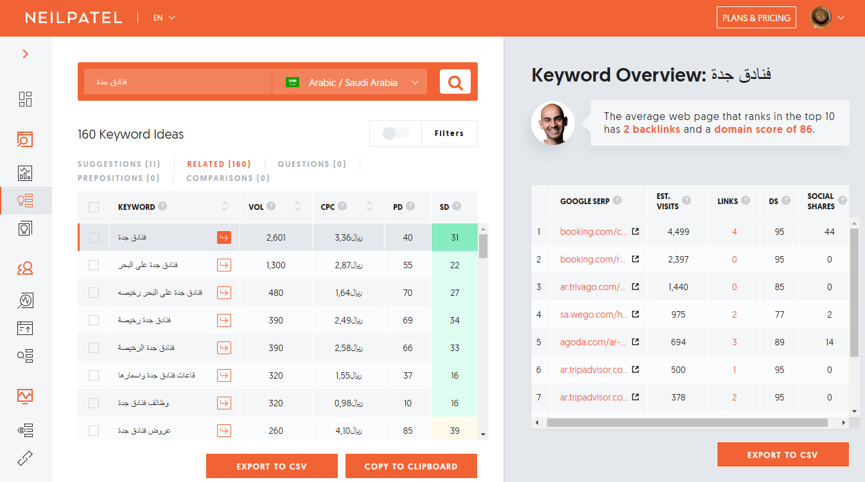Screen dimensions: 865x482
Task: Open the first booking.com/c... SERP link
Action: [593, 232]
